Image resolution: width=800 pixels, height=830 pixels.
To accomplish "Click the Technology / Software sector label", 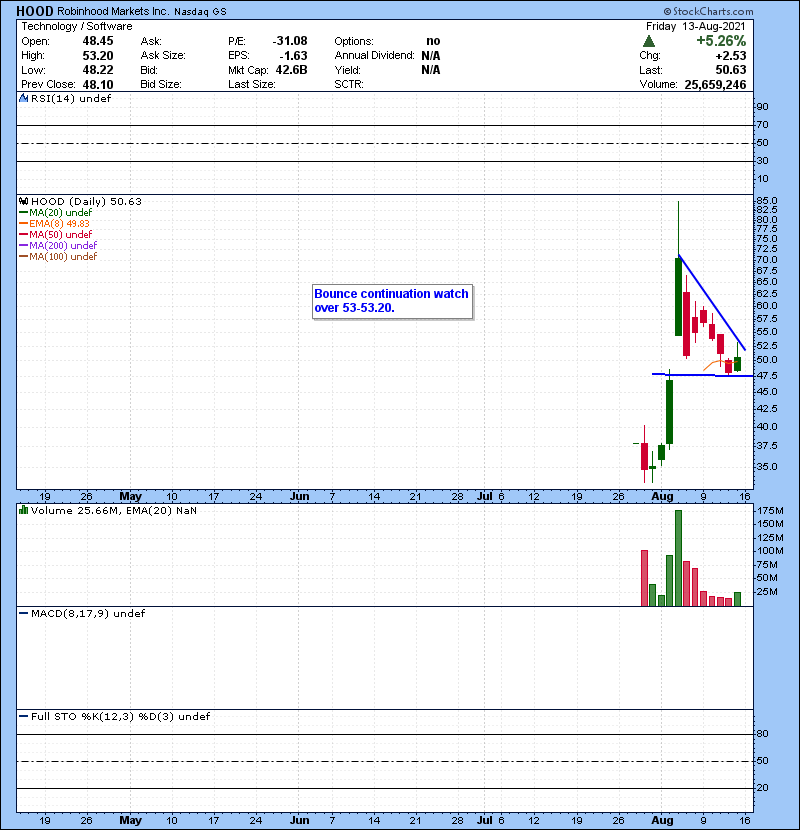I will 77,26.
